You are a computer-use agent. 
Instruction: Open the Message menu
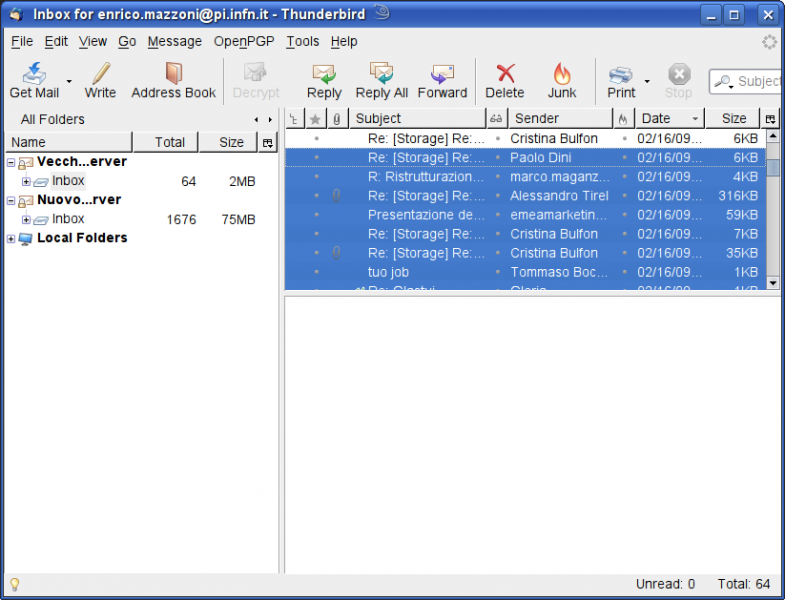pyautogui.click(x=175, y=41)
